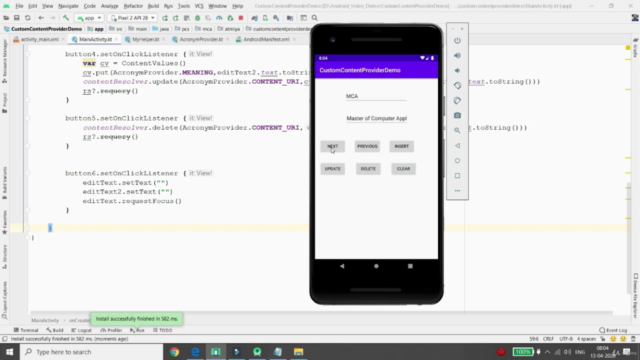Click the CustomContentProviderDemo breadcrumb
Screen dimensions: 640x360
tap(42, 29)
